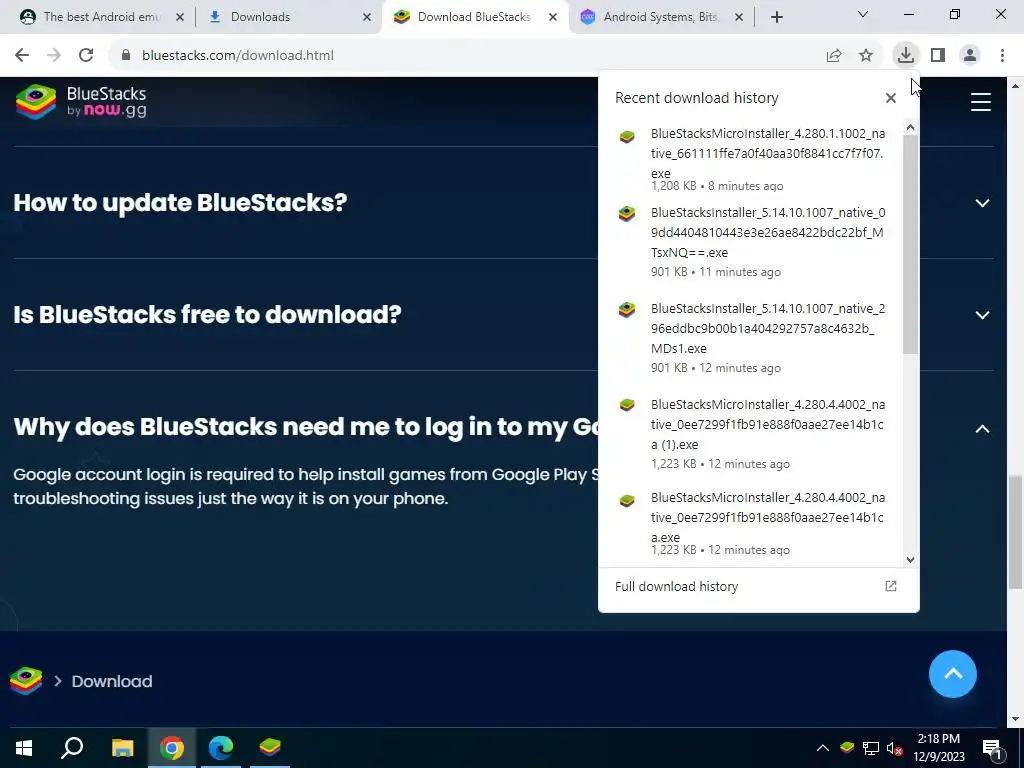The width and height of the screenshot is (1024, 768).
Task: Select the 'Download BlueStacks' tab
Action: pos(473,17)
